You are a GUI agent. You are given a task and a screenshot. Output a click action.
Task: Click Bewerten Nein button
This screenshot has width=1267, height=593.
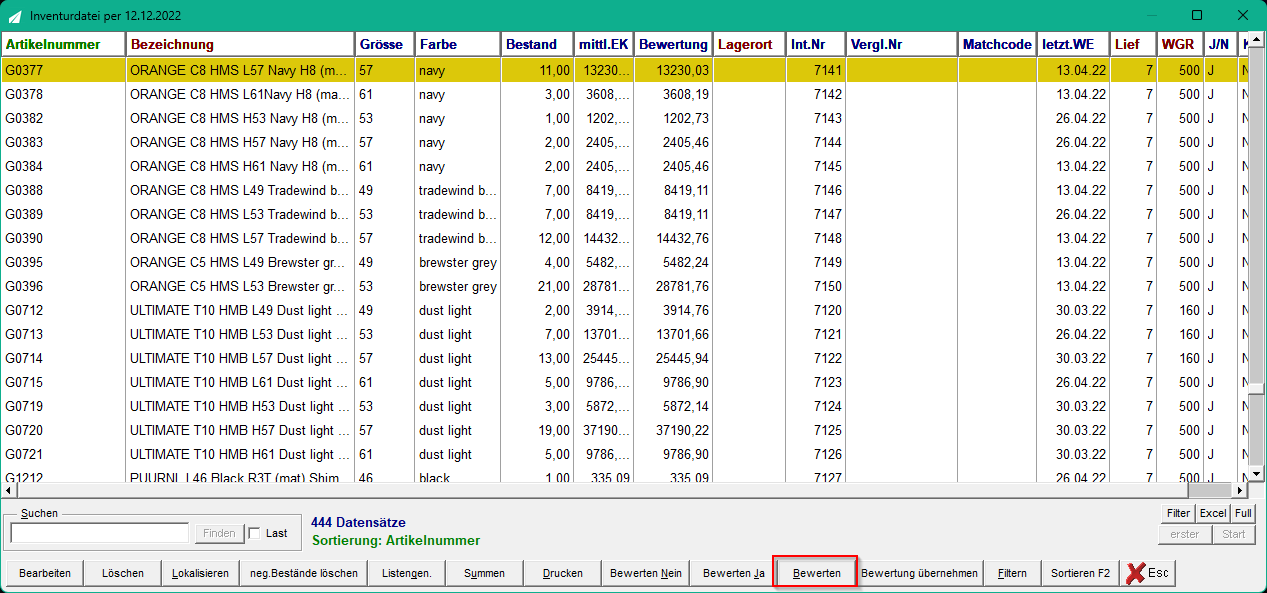point(646,573)
